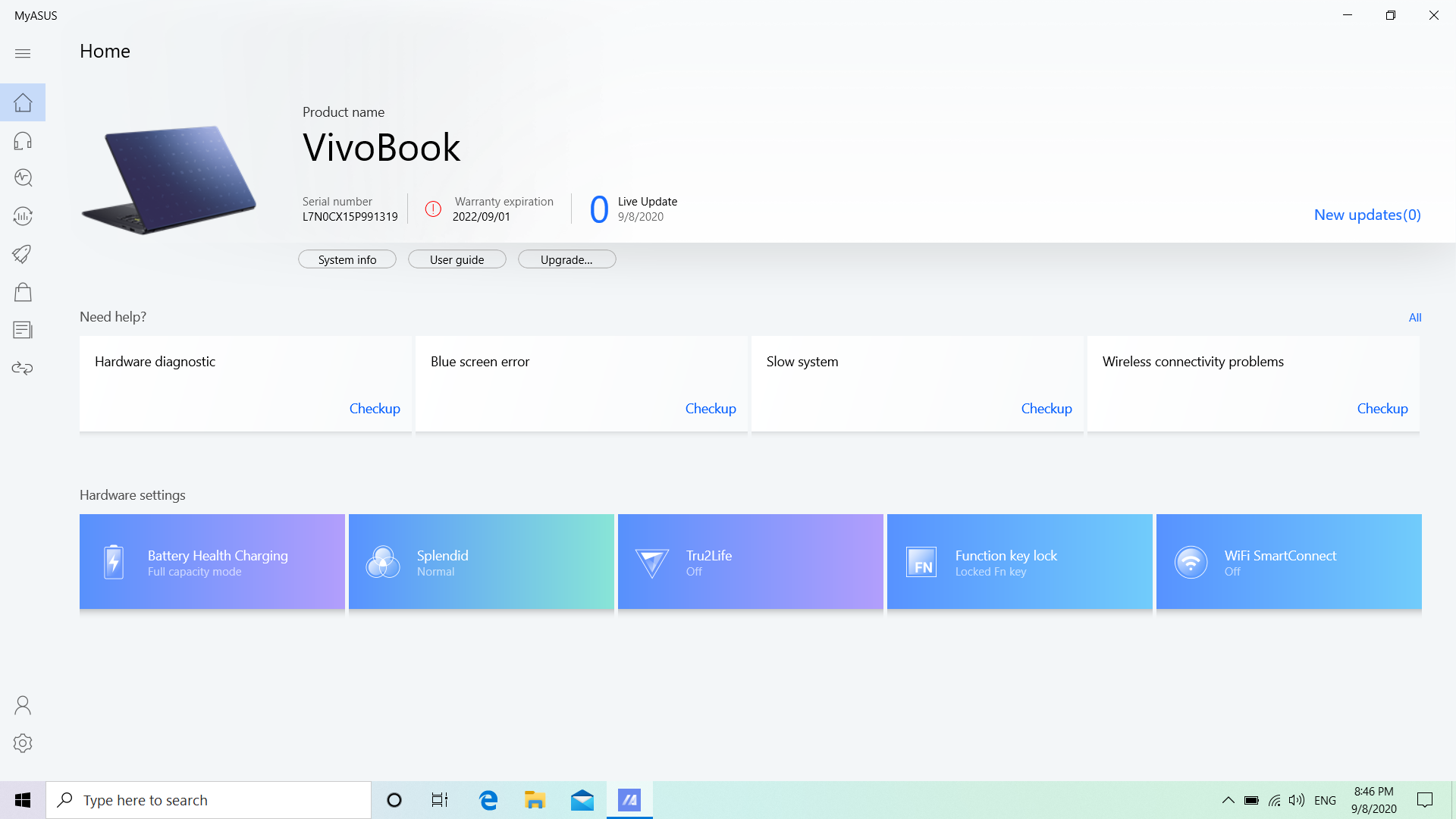Click the battery charging icon tile graphic
Screen dimensions: 1456x819
[x=114, y=562]
